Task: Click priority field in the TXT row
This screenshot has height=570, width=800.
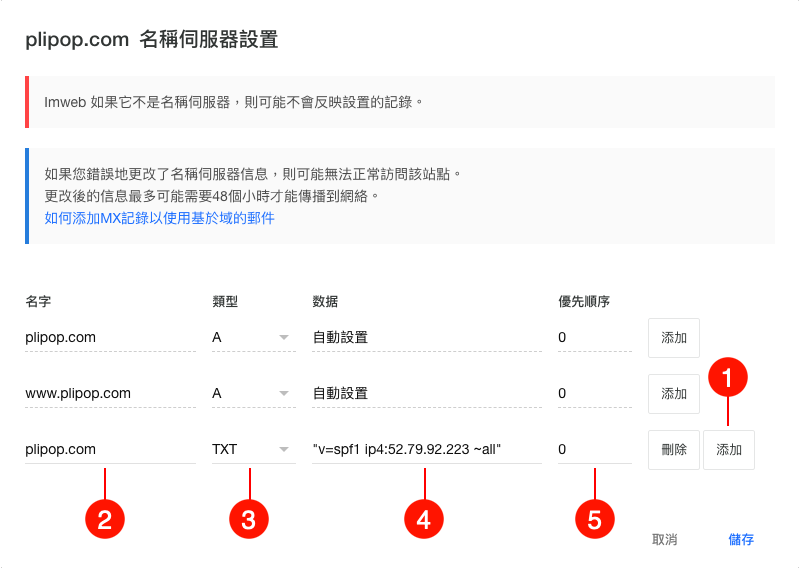Action: click(x=594, y=450)
